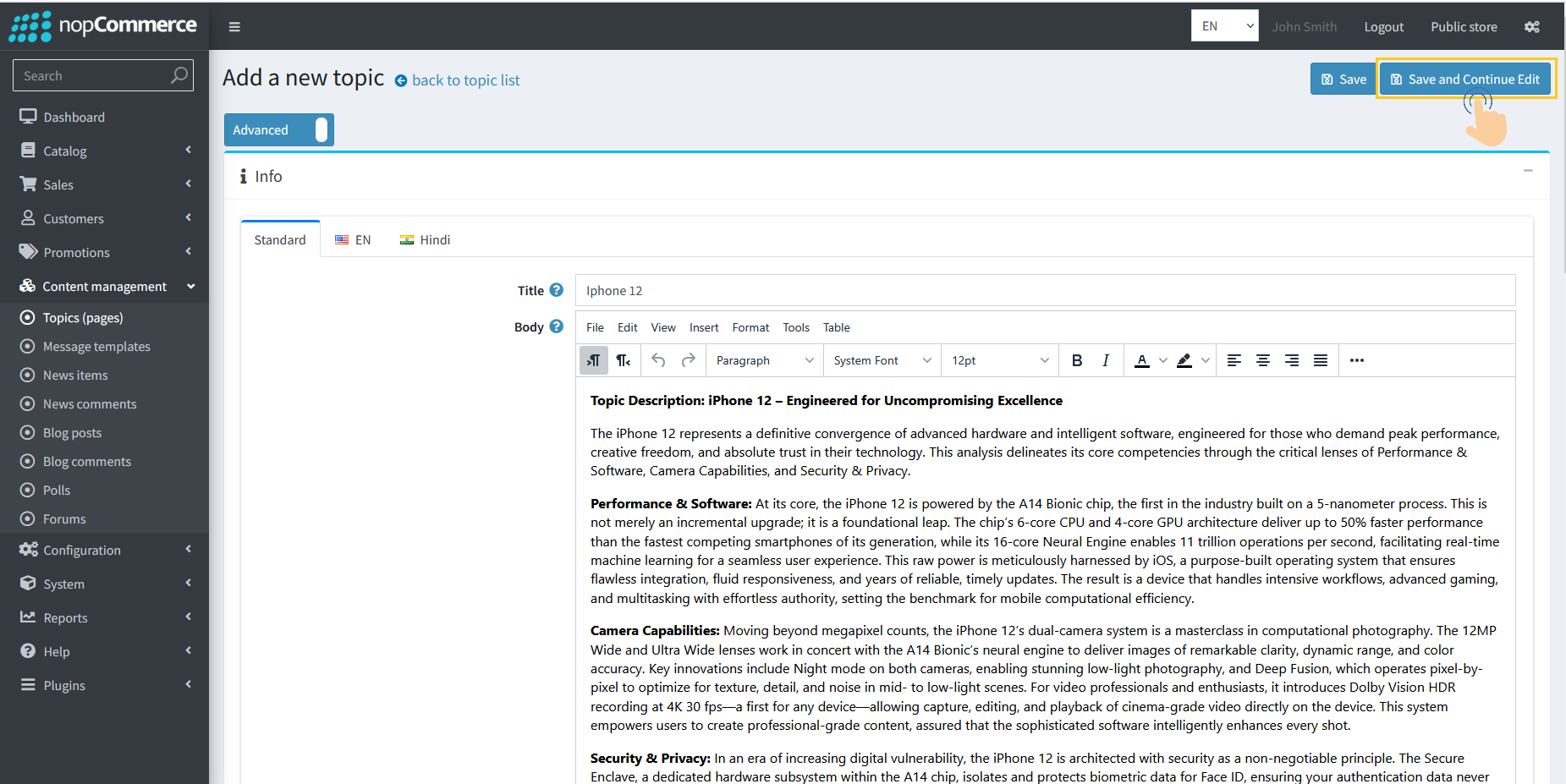The height and width of the screenshot is (784, 1566).
Task: Open more toolbar options via the ellipsis icon
Action: tap(1356, 359)
